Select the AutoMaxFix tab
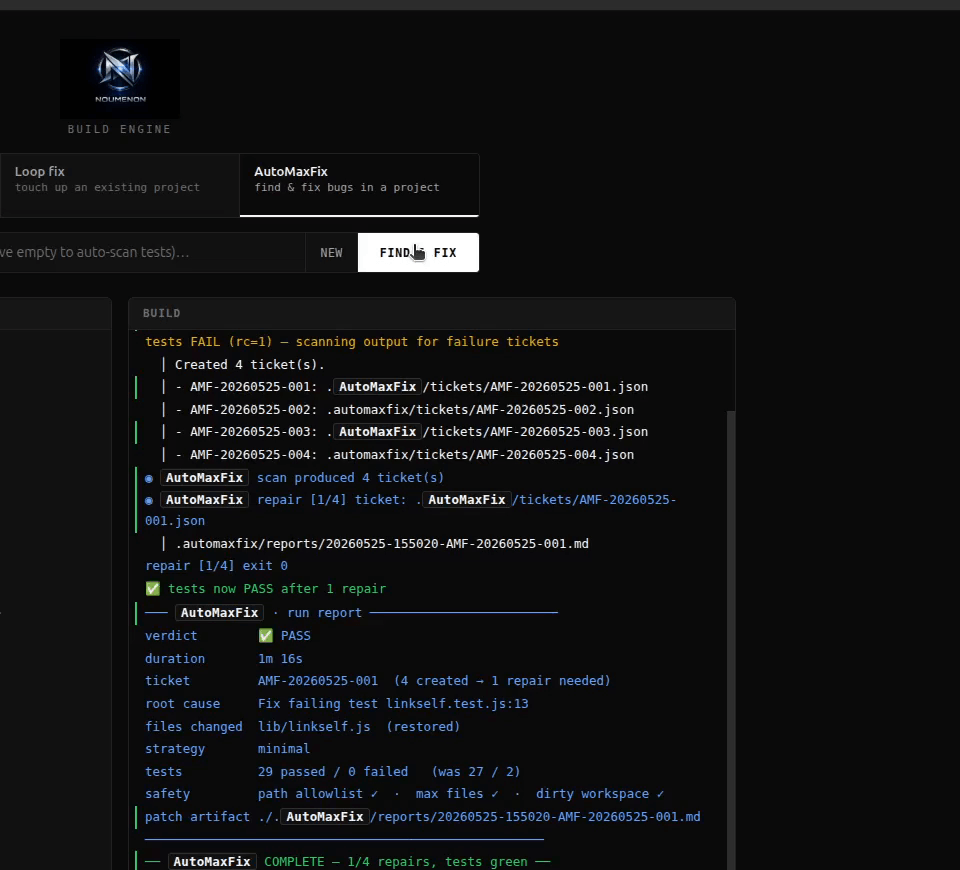 click(359, 185)
